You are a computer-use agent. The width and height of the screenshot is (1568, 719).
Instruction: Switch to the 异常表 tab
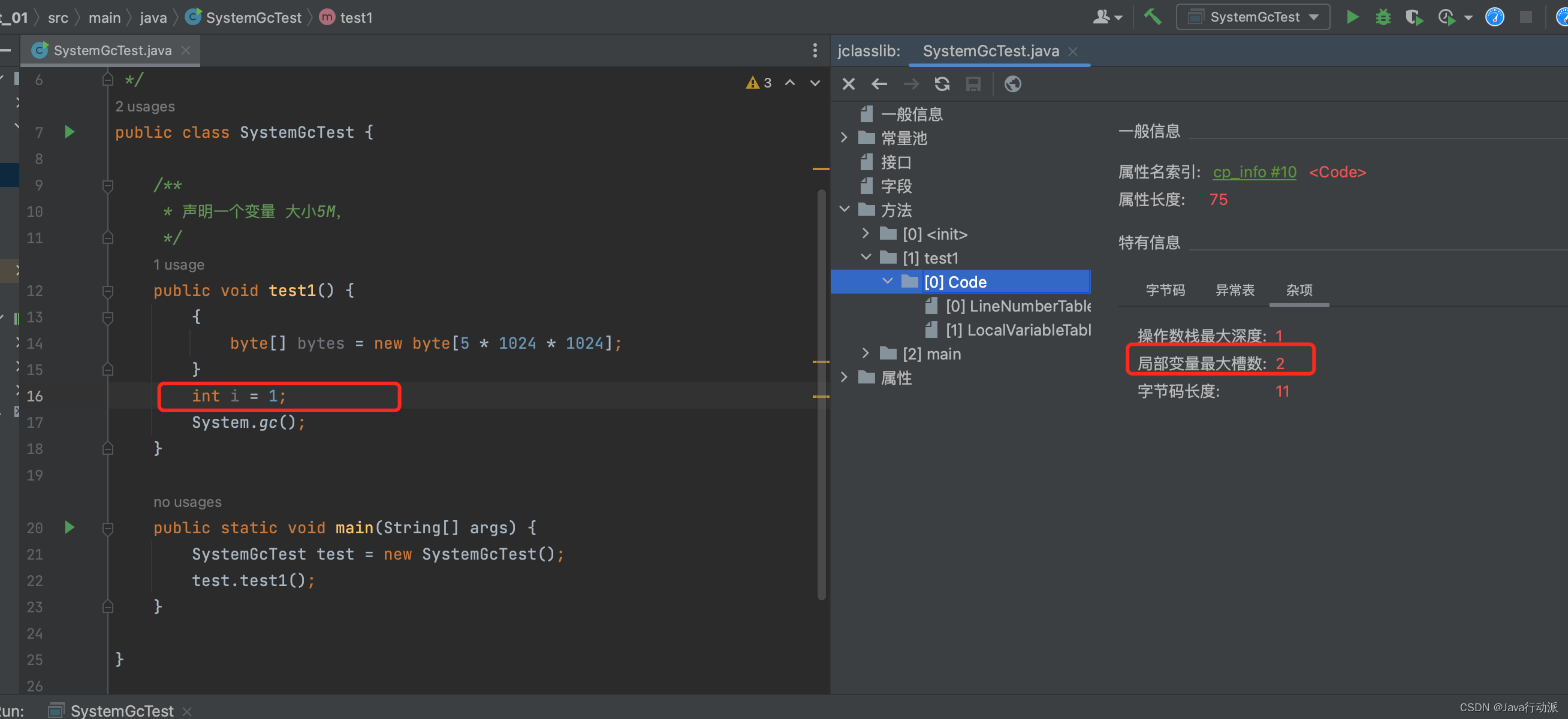click(x=1234, y=289)
